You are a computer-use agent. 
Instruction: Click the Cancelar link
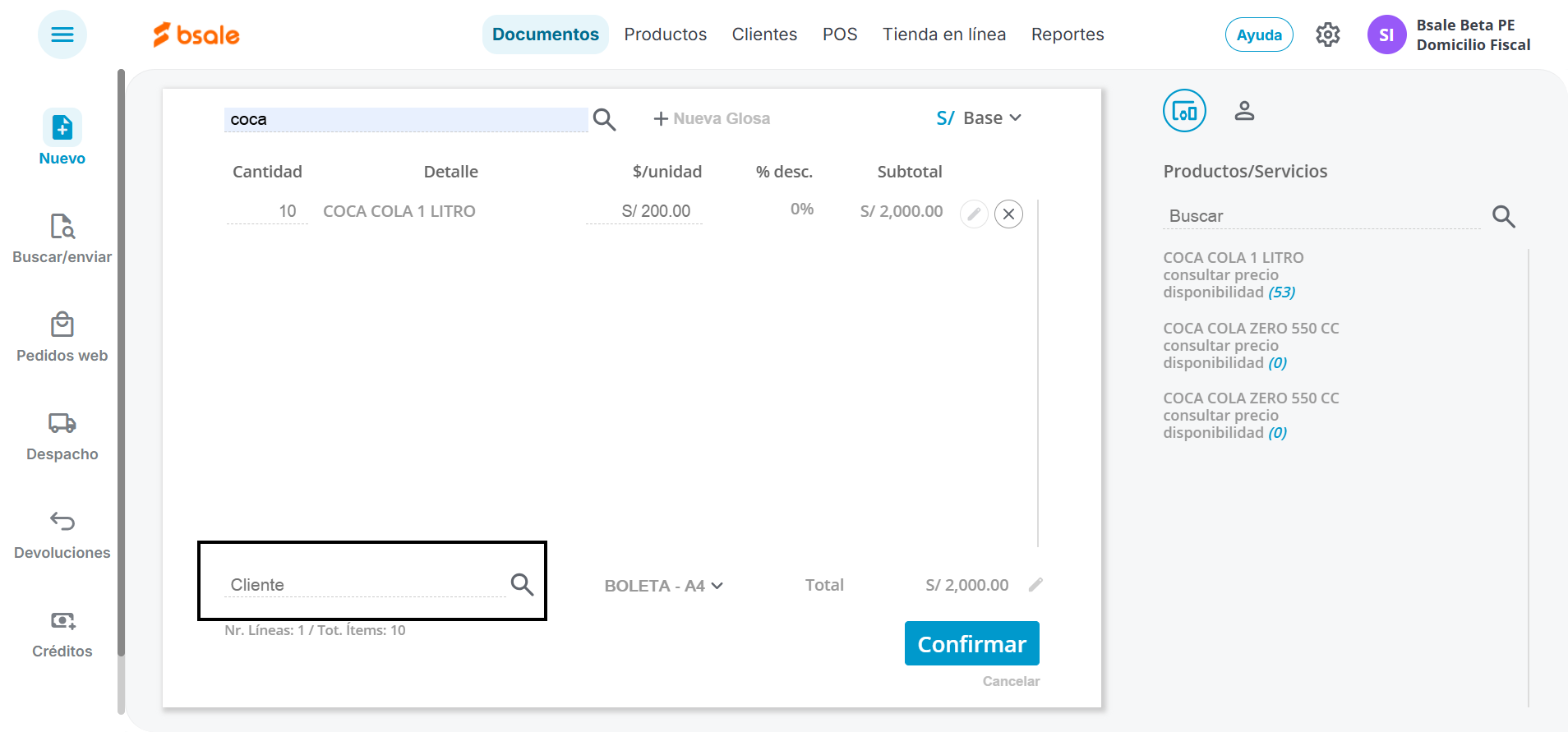[x=1012, y=681]
